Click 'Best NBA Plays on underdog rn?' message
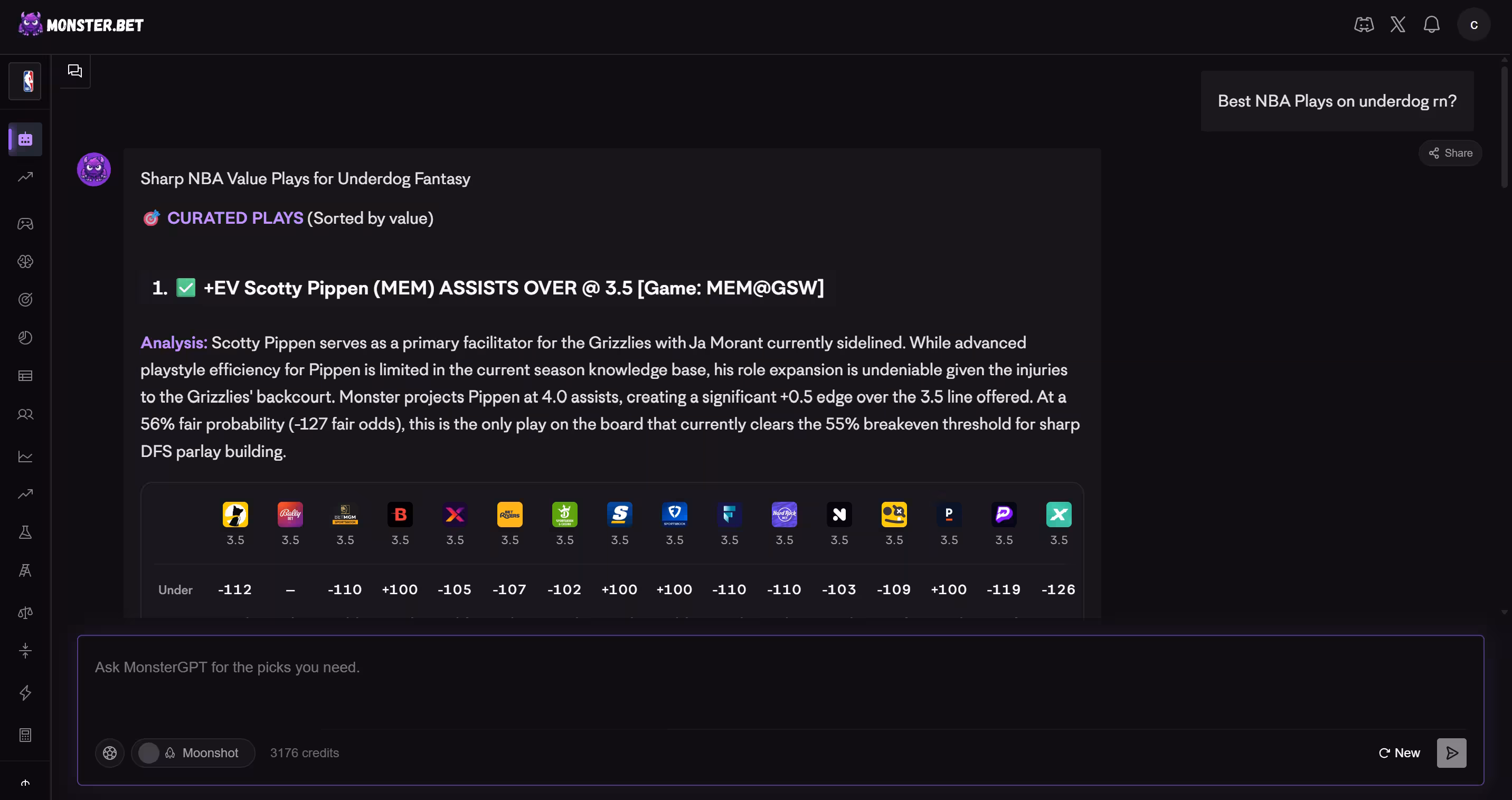Screen dimensions: 1512x800 [x=1337, y=101]
